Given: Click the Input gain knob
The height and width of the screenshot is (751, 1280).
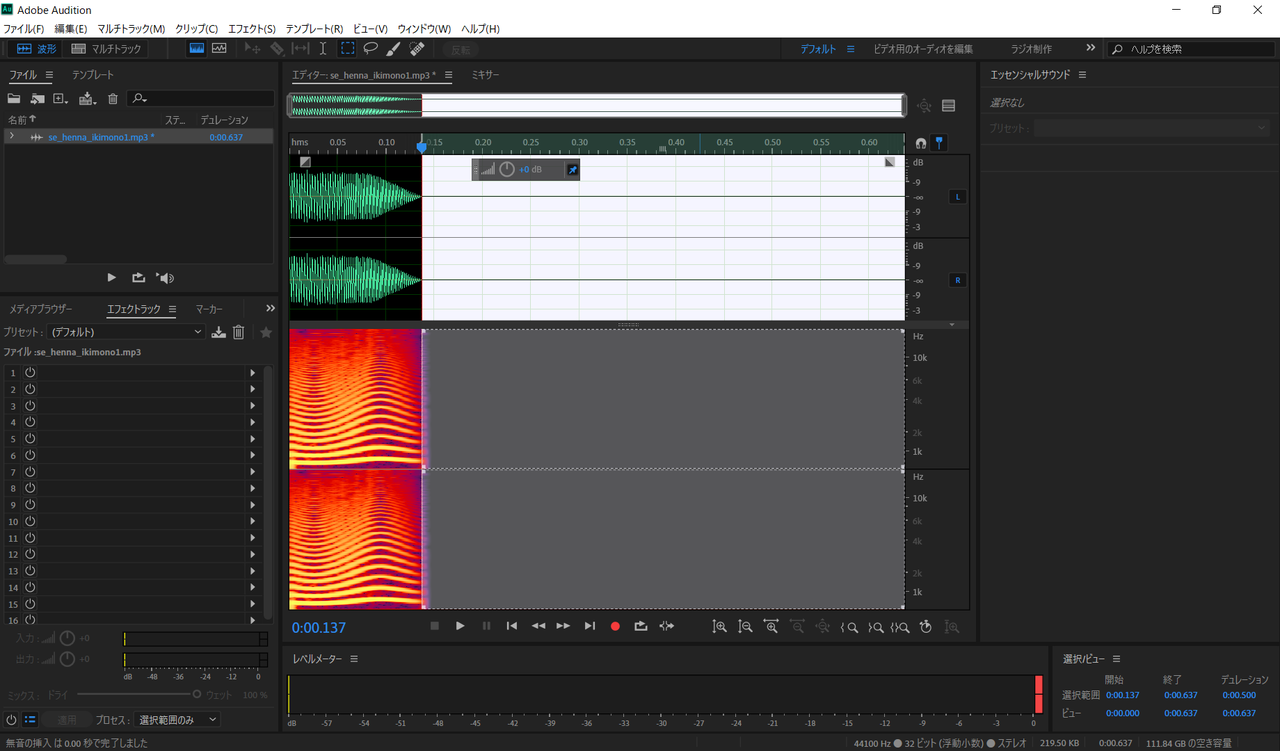Looking at the screenshot, I should 67,638.
